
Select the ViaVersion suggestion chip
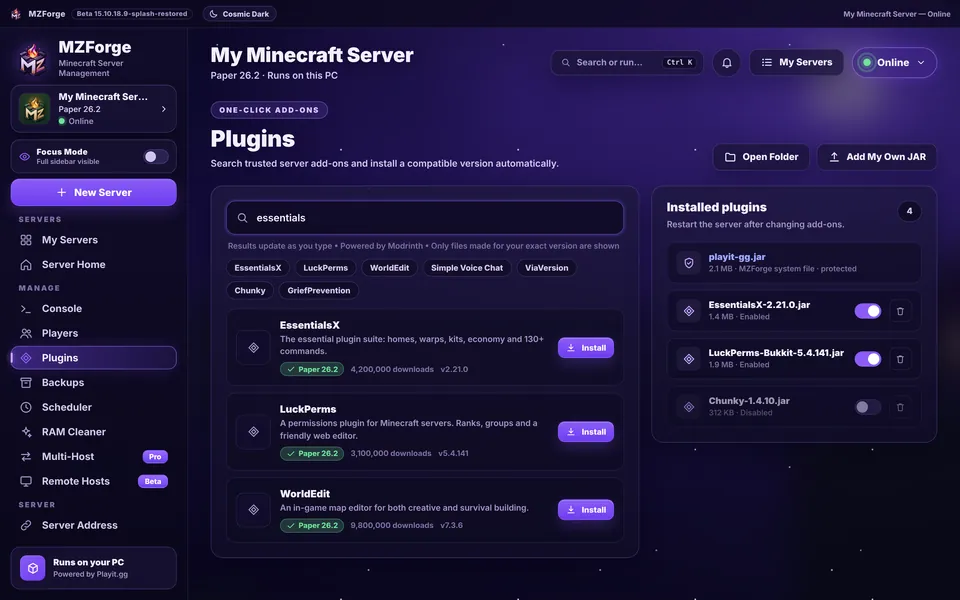[546, 268]
